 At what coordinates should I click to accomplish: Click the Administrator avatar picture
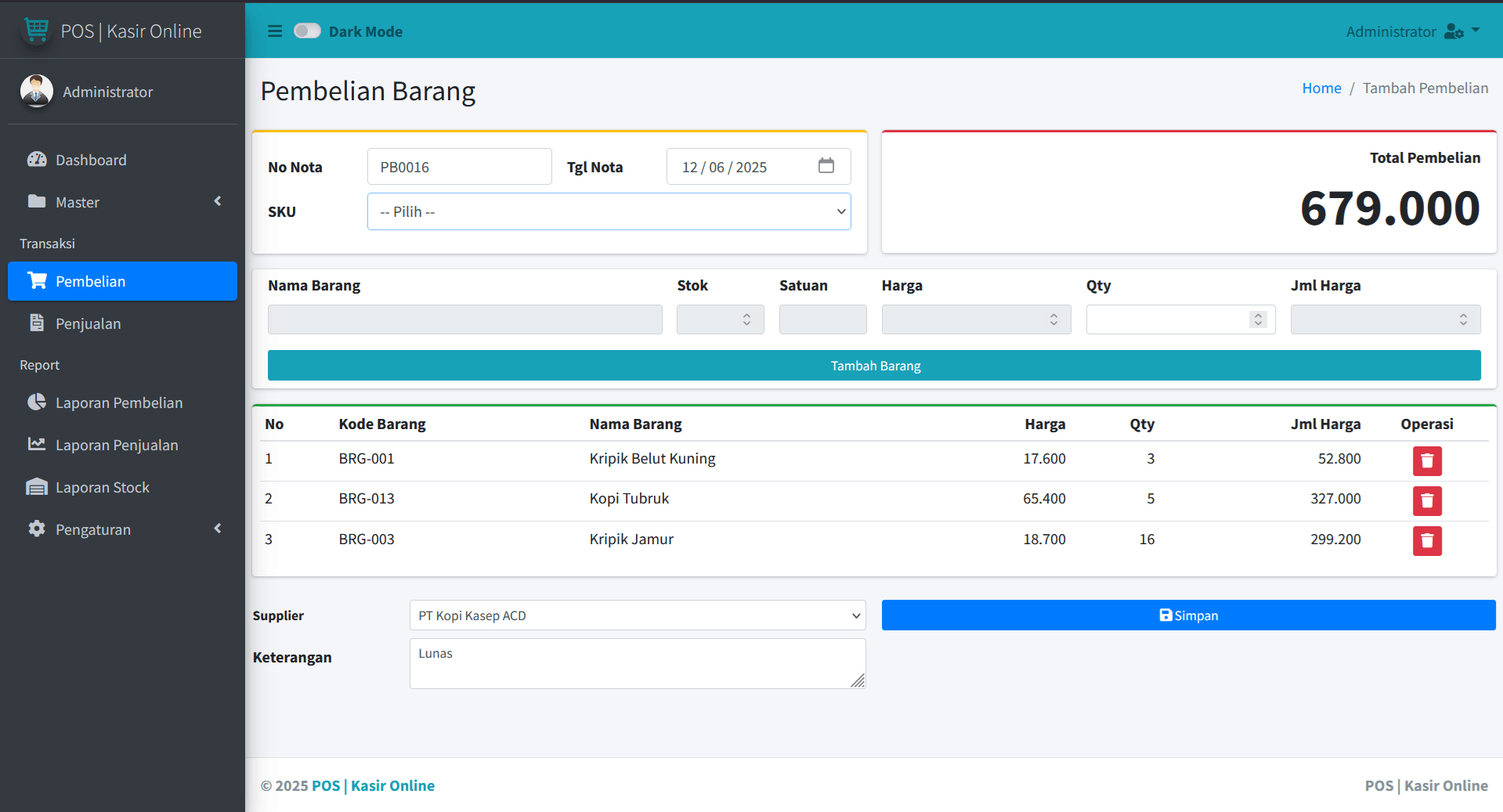click(x=36, y=91)
